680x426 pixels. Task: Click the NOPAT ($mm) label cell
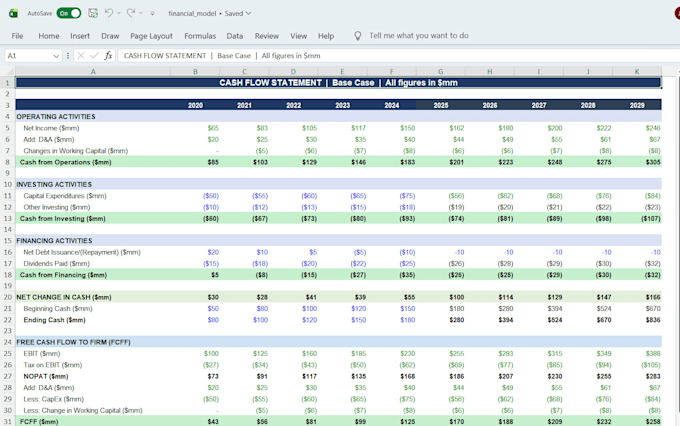point(46,376)
